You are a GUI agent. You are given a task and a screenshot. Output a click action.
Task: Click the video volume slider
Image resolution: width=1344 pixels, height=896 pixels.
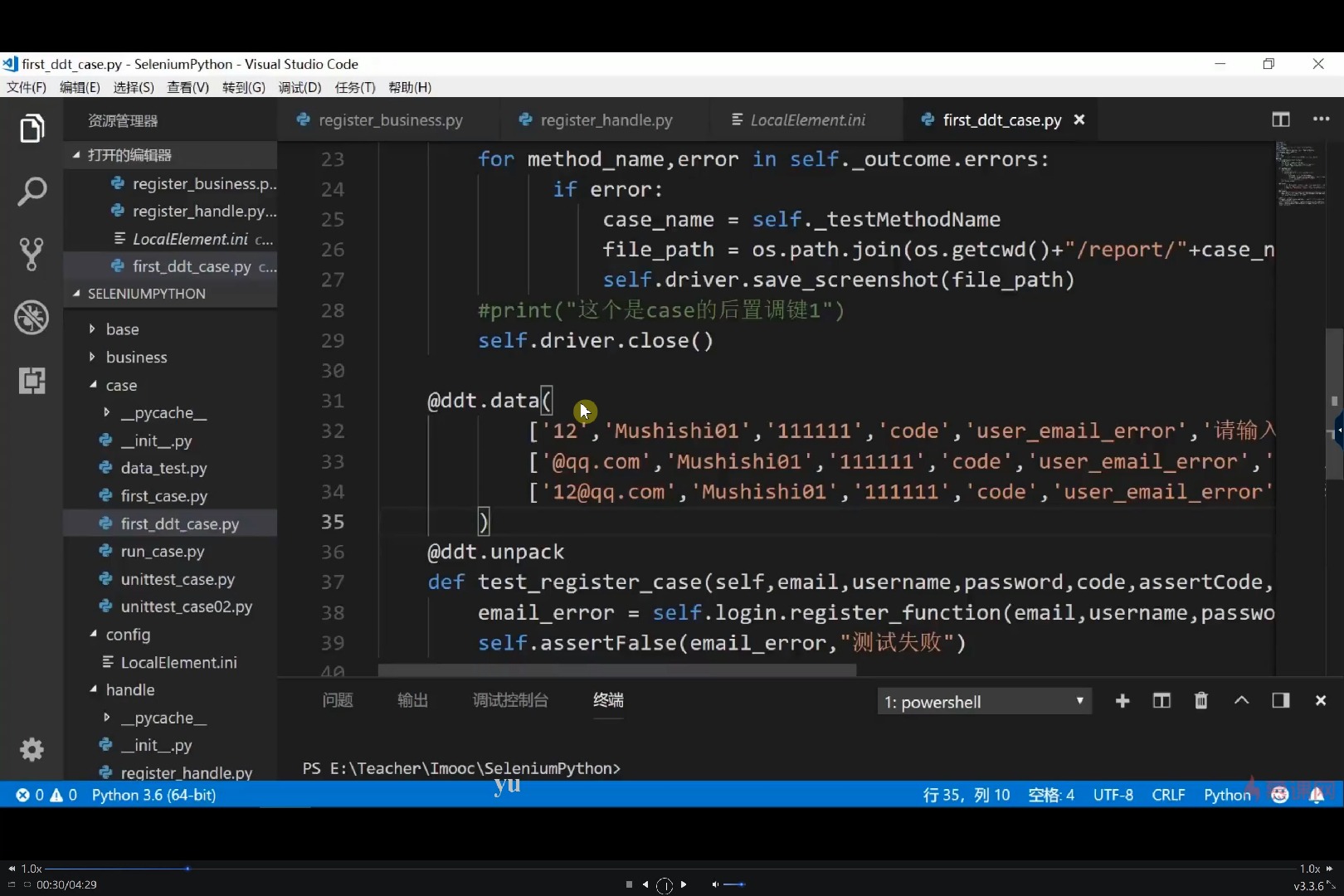point(734,884)
